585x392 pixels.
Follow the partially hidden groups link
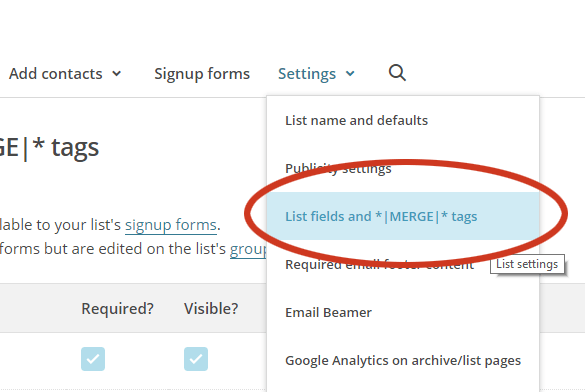click(248, 249)
